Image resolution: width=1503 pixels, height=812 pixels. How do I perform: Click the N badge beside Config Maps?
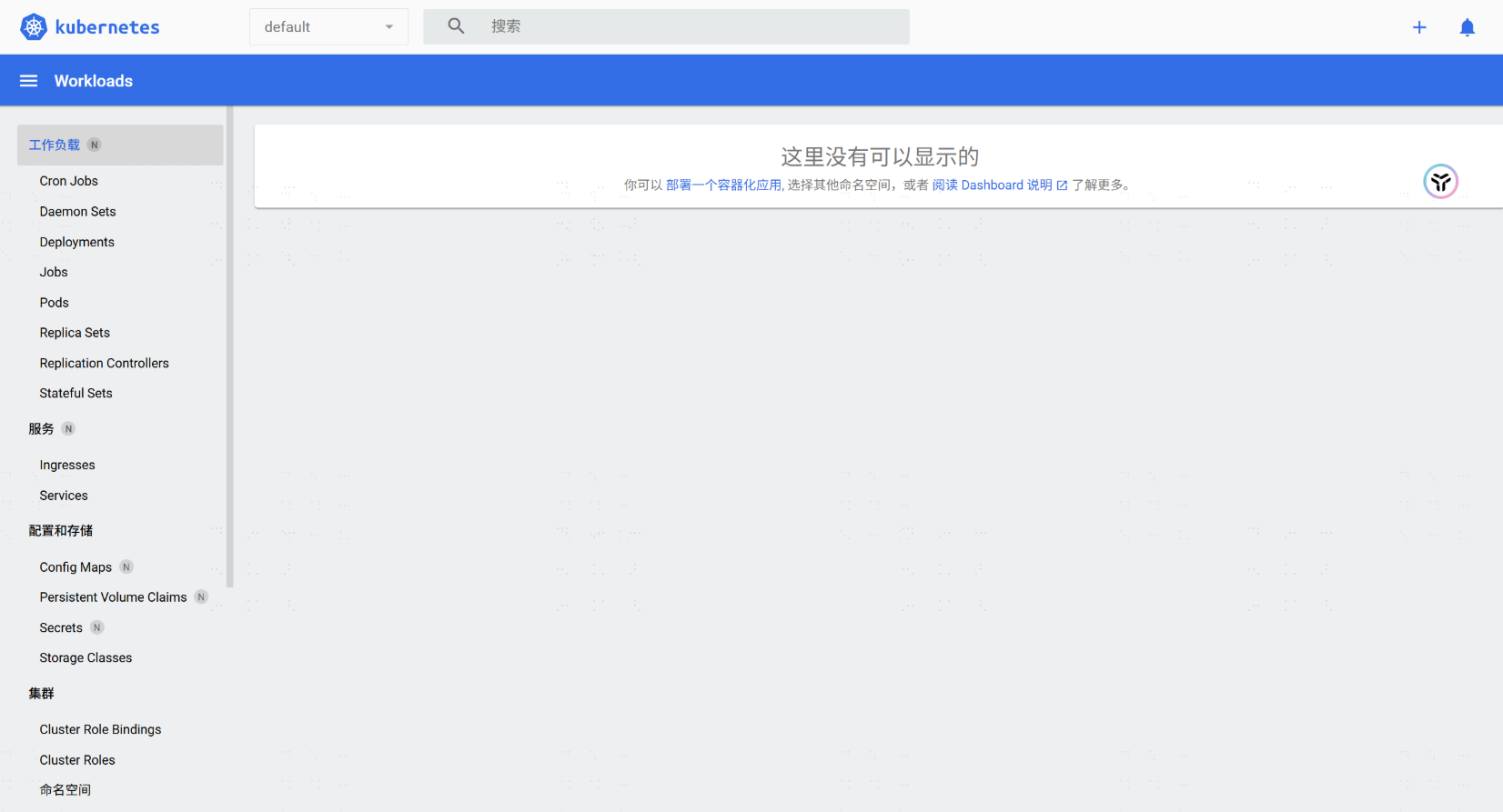coord(126,566)
